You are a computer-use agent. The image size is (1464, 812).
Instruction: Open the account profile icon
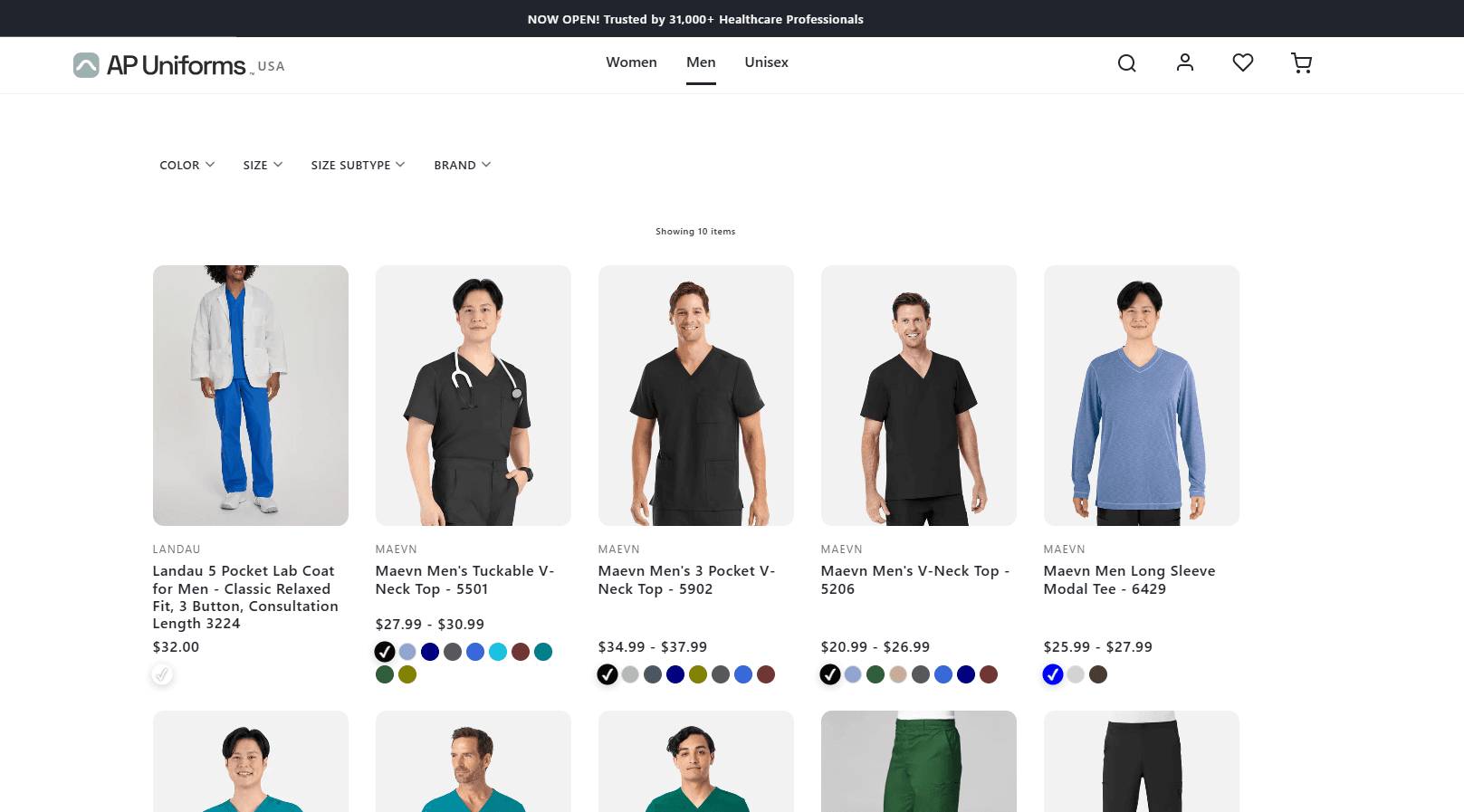1184,62
